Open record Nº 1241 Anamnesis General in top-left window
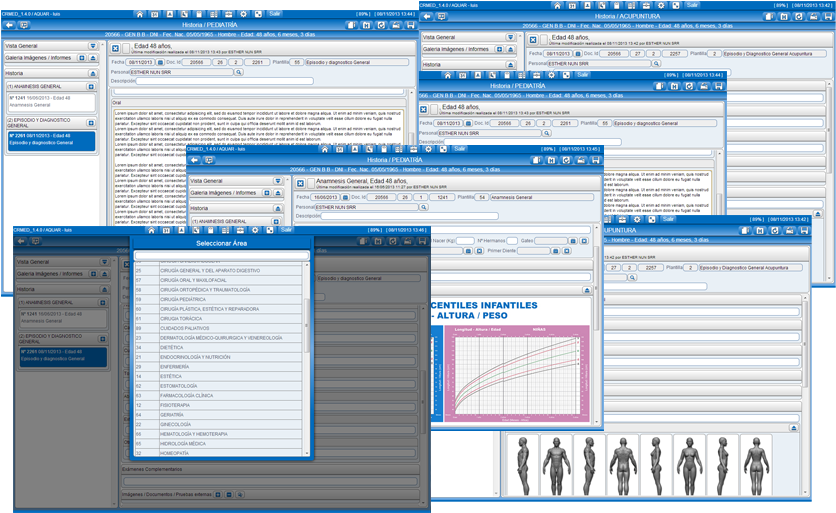Image resolution: width=836 pixels, height=513 pixels. pos(51,102)
